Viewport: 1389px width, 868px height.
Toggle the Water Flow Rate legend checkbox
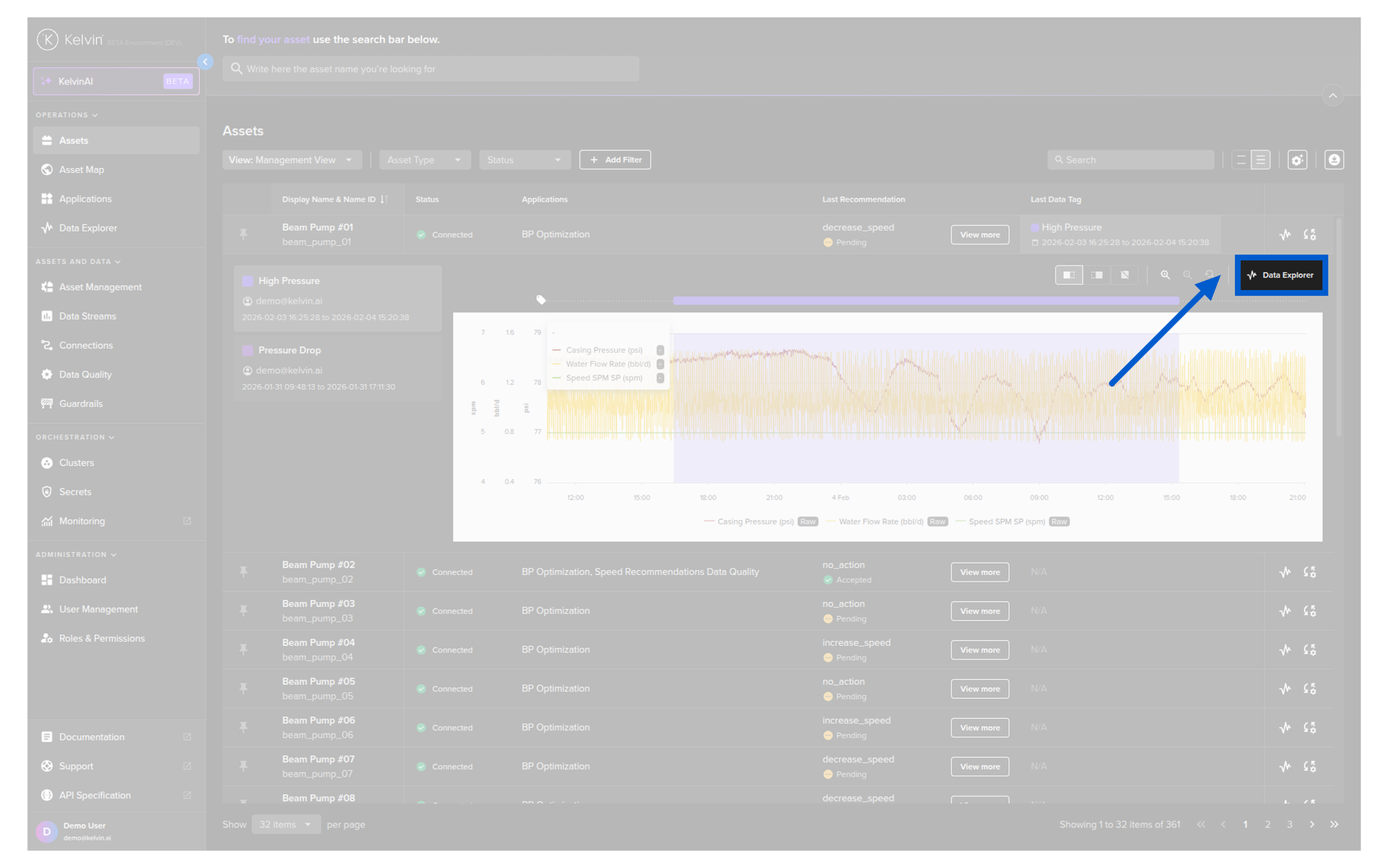point(660,364)
